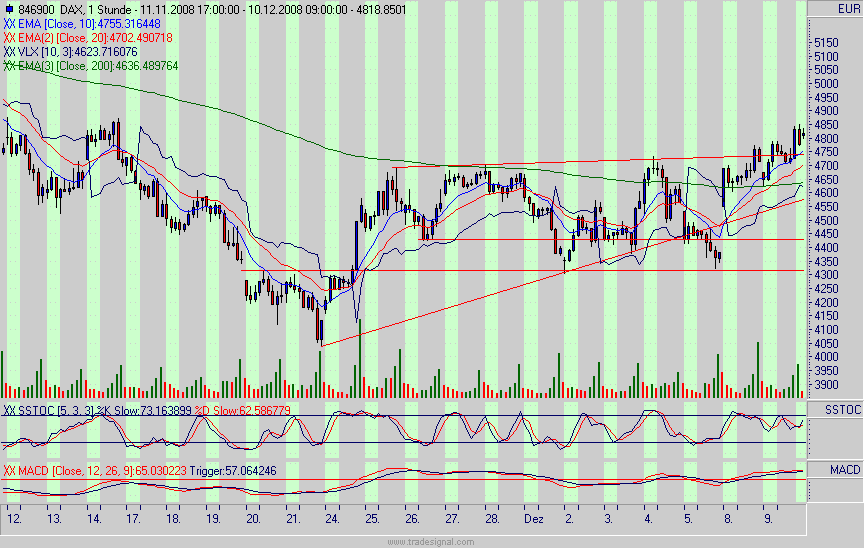The height and width of the screenshot is (548, 864).
Task: Click the 4450 price axis label
Action: point(825,234)
